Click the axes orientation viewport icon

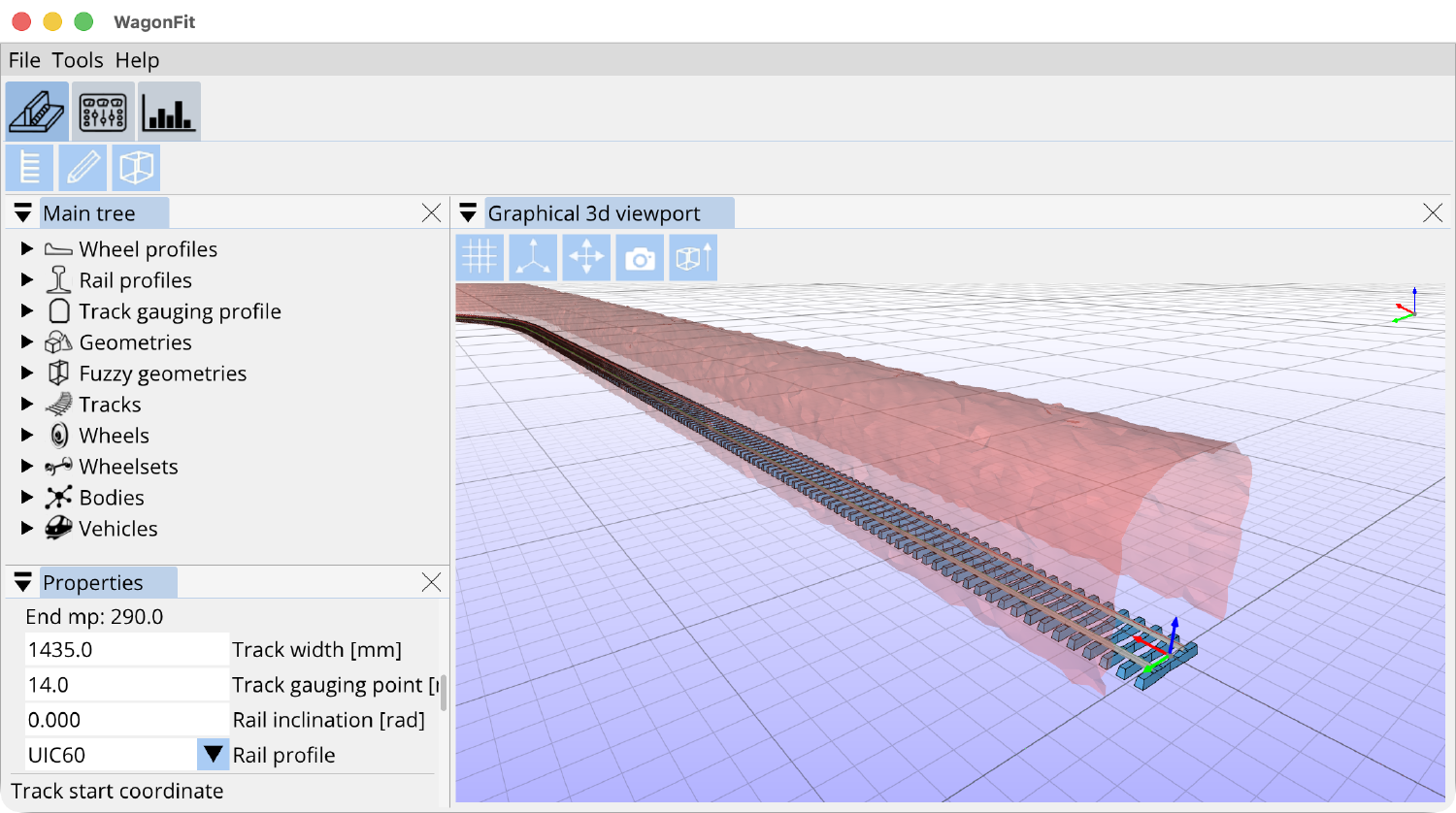click(x=533, y=257)
